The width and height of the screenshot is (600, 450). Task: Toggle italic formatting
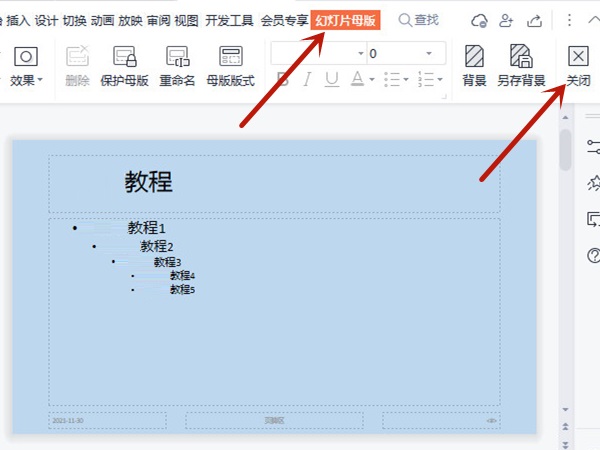[x=307, y=79]
